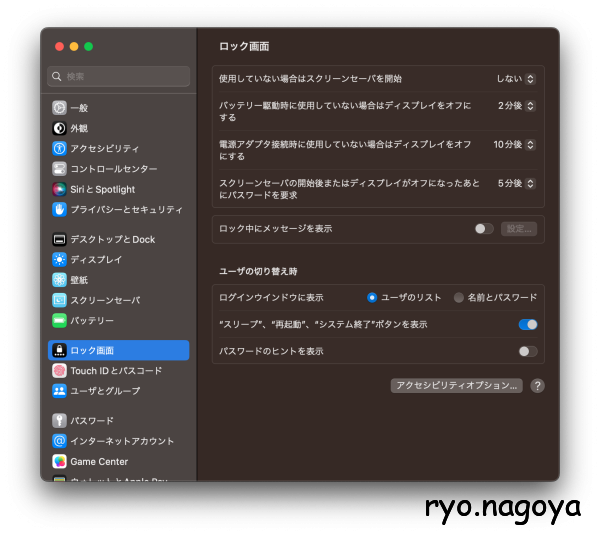Click the アクセシビリティオプション... button
The image size is (600, 535).
(456, 385)
